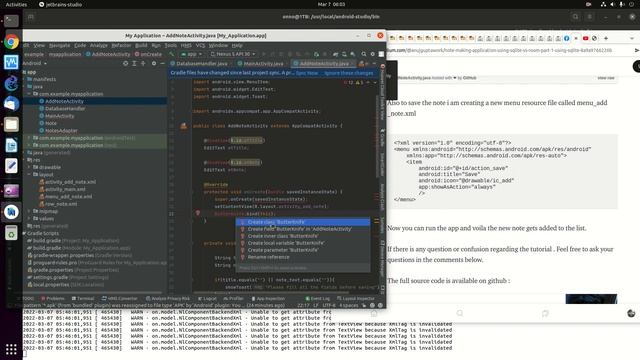Hide the Project panel with minus icon
Screen dimensions: 640x360
(162, 64)
